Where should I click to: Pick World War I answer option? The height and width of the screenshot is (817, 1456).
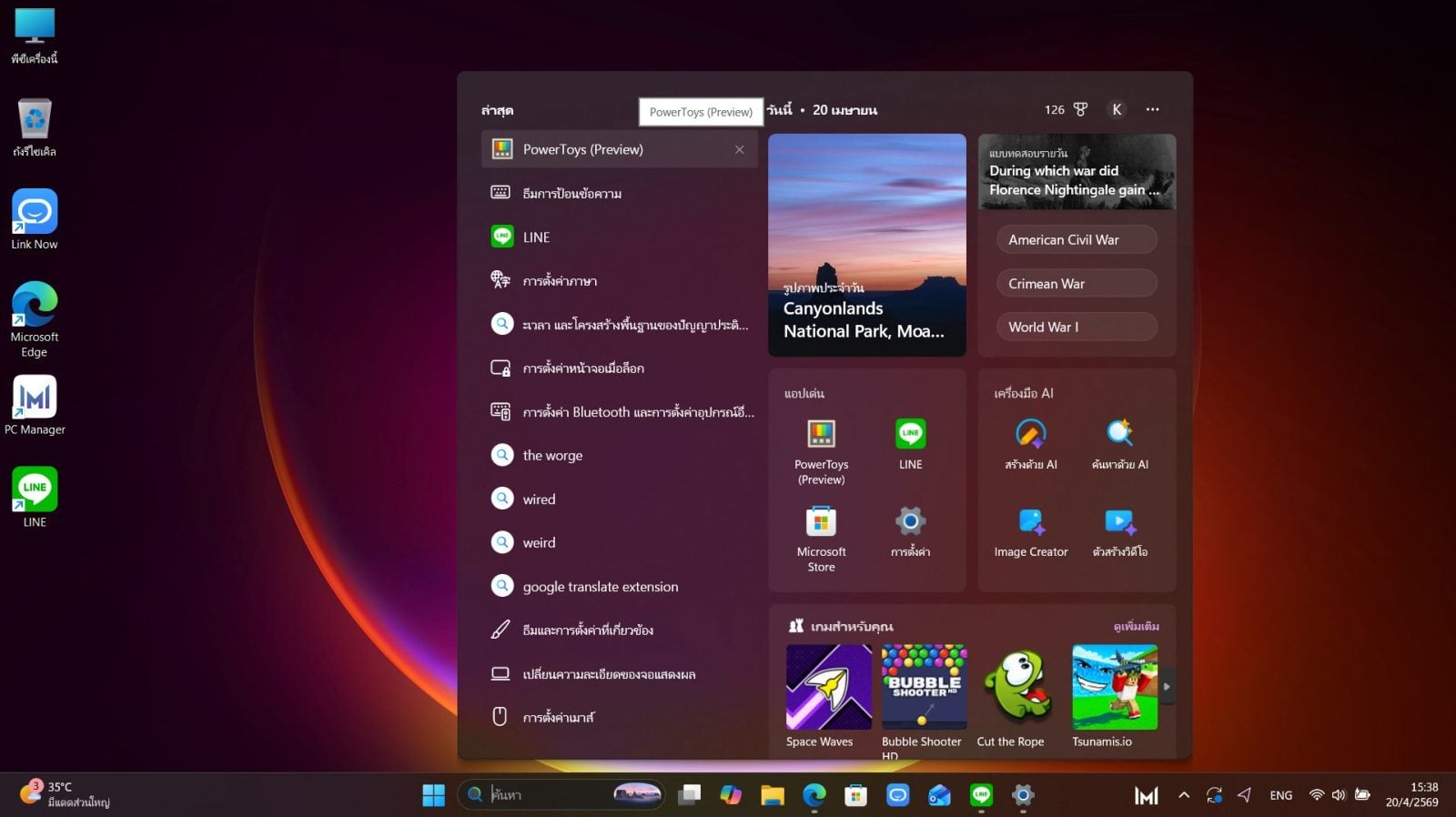coord(1077,328)
